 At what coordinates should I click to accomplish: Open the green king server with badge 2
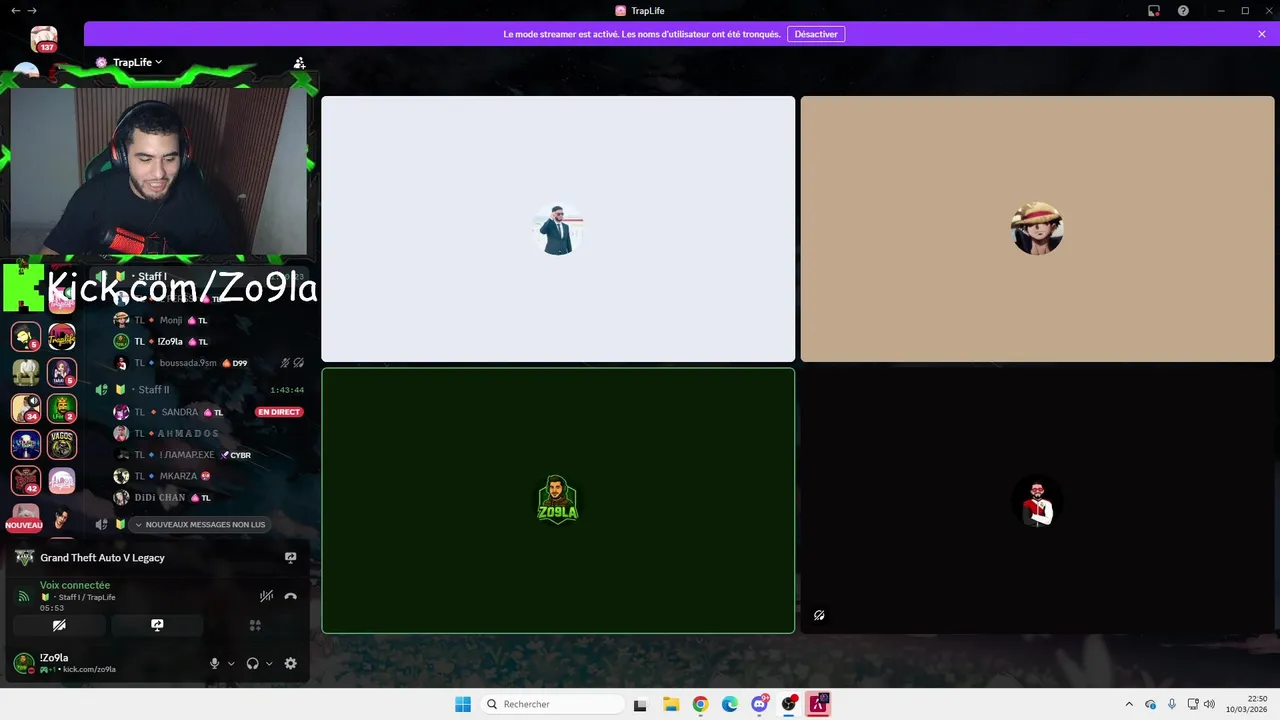point(62,408)
